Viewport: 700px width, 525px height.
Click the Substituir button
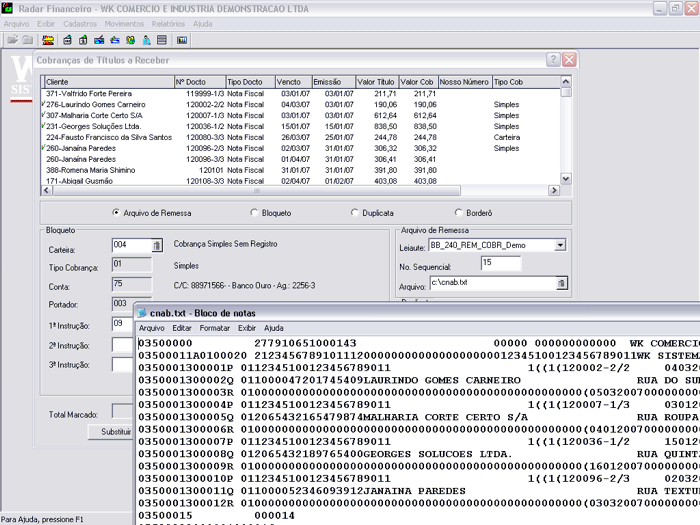click(110, 432)
